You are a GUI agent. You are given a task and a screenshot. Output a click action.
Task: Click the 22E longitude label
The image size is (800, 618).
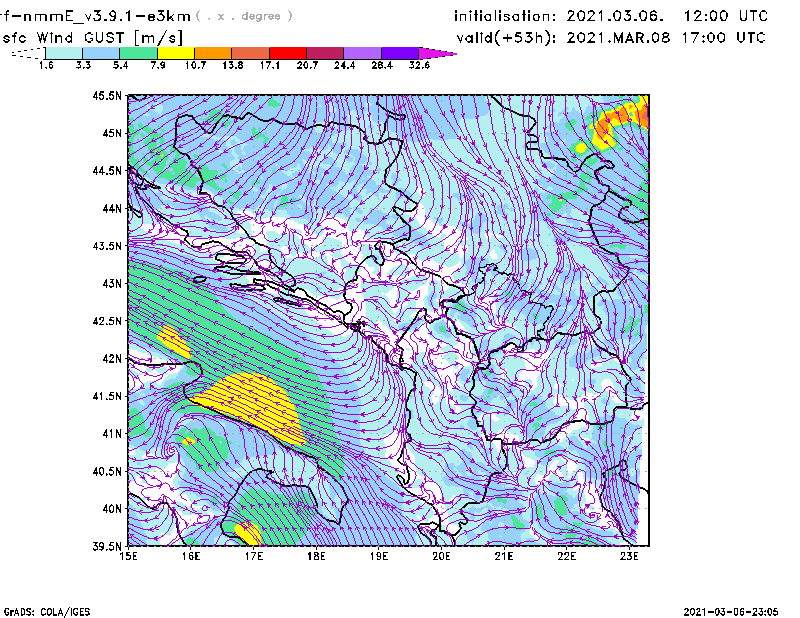coord(567,556)
